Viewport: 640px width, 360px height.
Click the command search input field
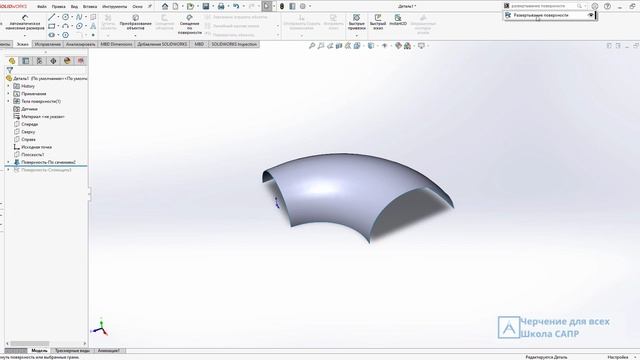544,6
